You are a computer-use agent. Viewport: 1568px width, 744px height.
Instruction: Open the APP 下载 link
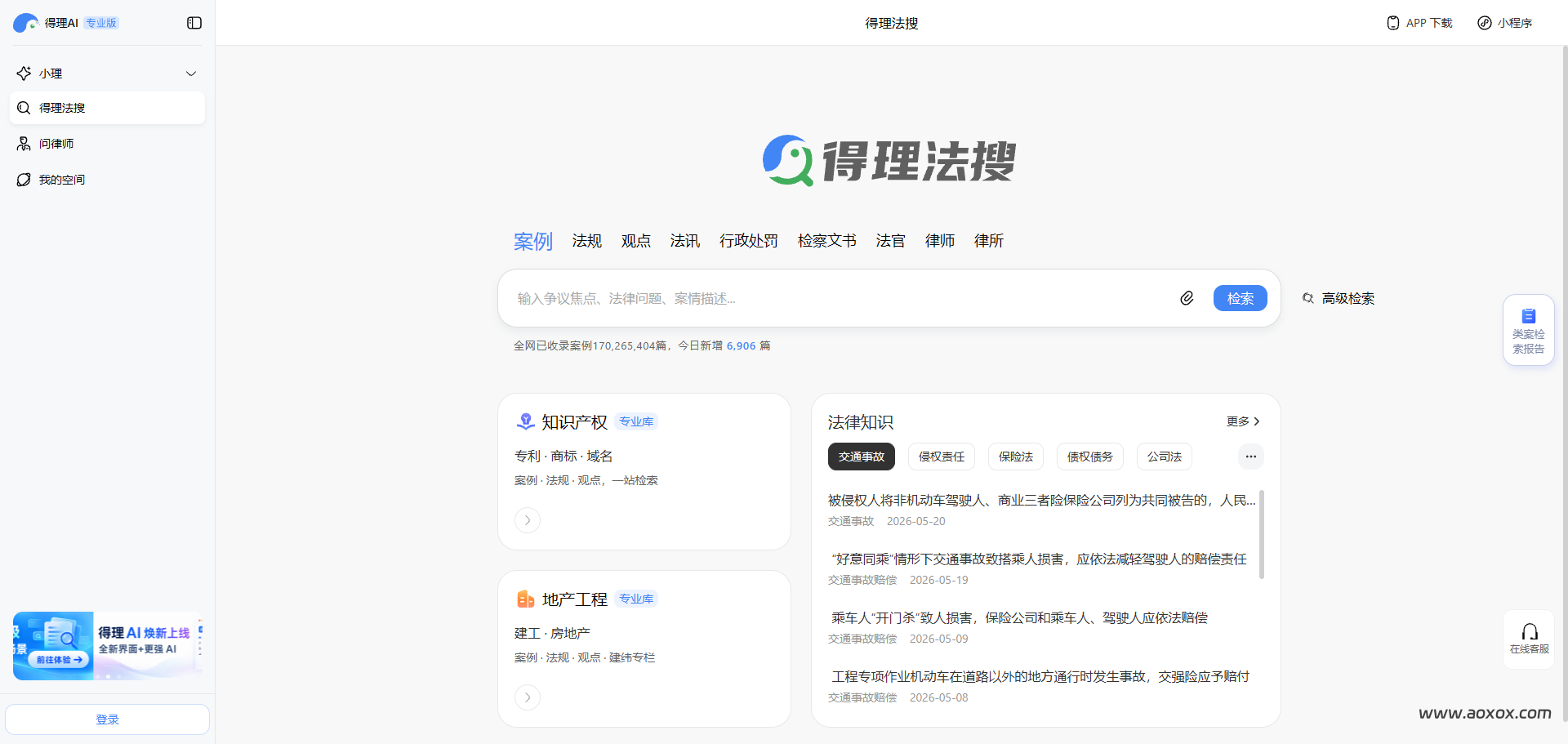(x=1419, y=23)
